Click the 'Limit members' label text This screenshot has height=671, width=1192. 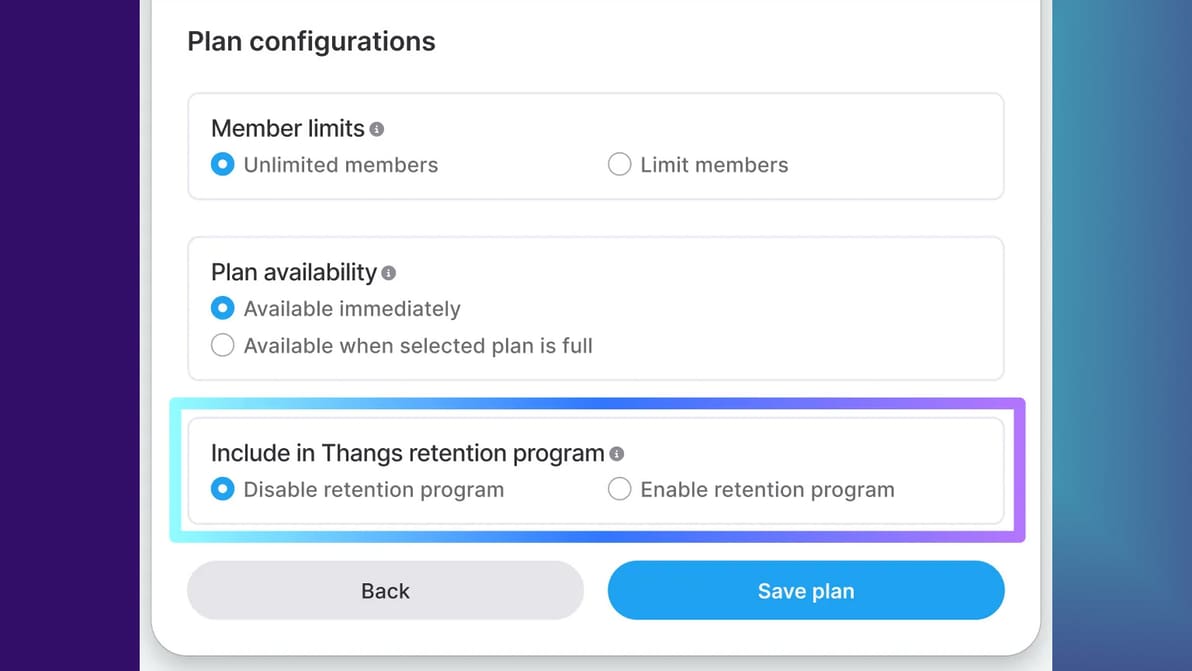[x=714, y=166]
